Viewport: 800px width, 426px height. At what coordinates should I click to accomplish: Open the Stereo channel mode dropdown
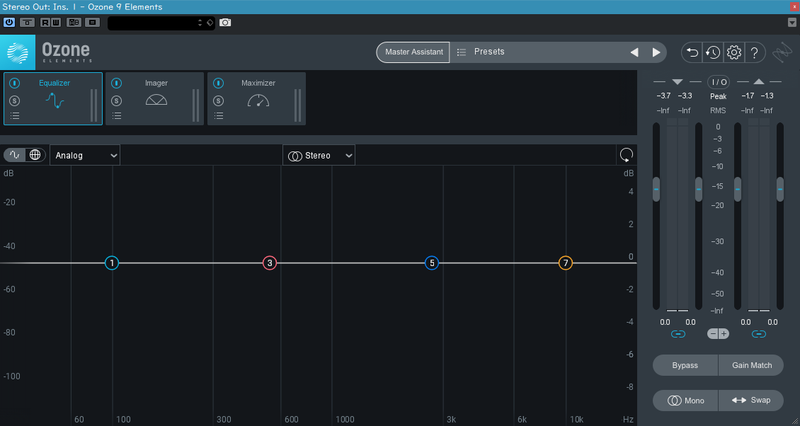(319, 155)
